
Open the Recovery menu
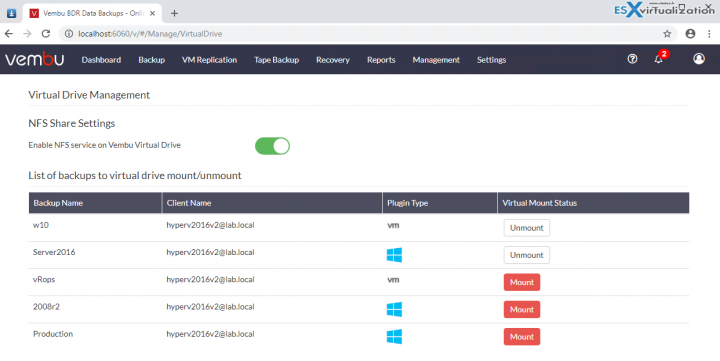332,60
